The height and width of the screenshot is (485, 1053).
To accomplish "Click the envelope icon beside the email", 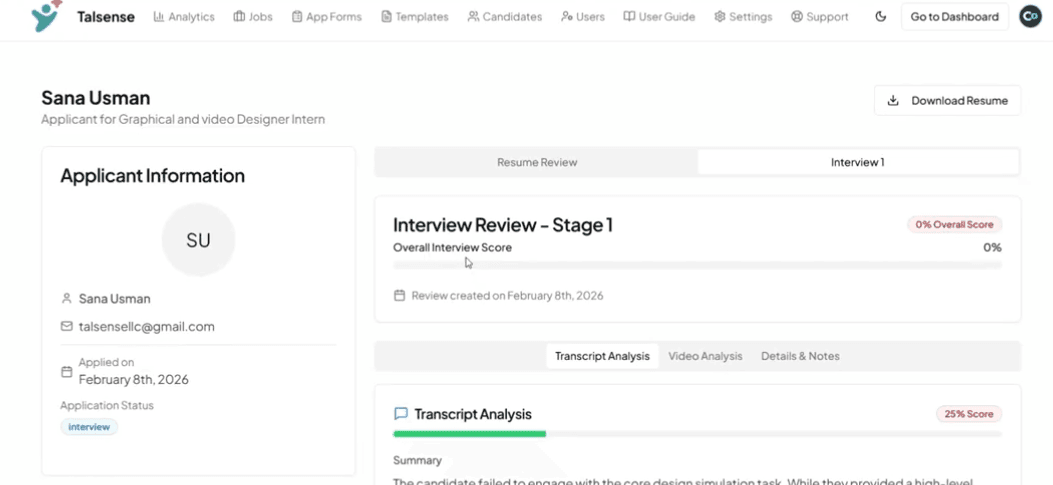I will (x=66, y=326).
